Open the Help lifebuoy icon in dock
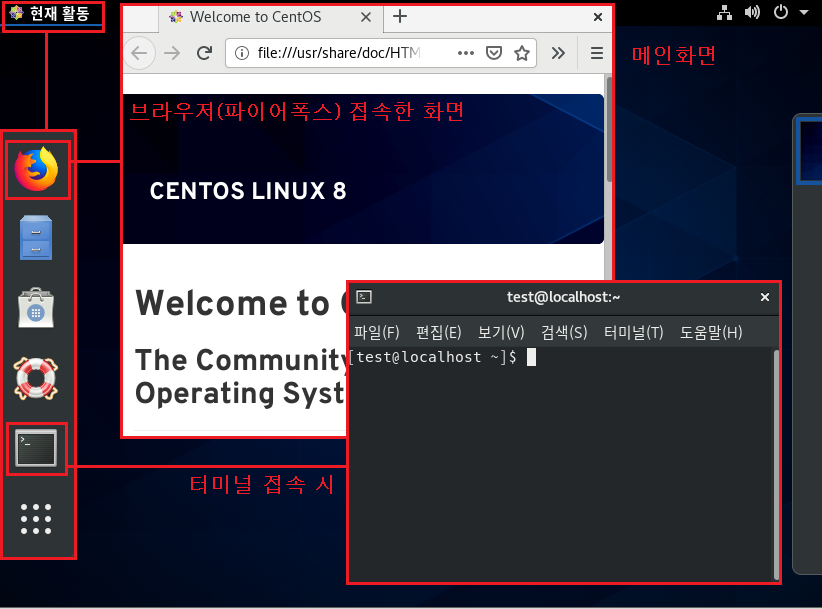Image resolution: width=822 pixels, height=609 pixels. click(x=36, y=378)
